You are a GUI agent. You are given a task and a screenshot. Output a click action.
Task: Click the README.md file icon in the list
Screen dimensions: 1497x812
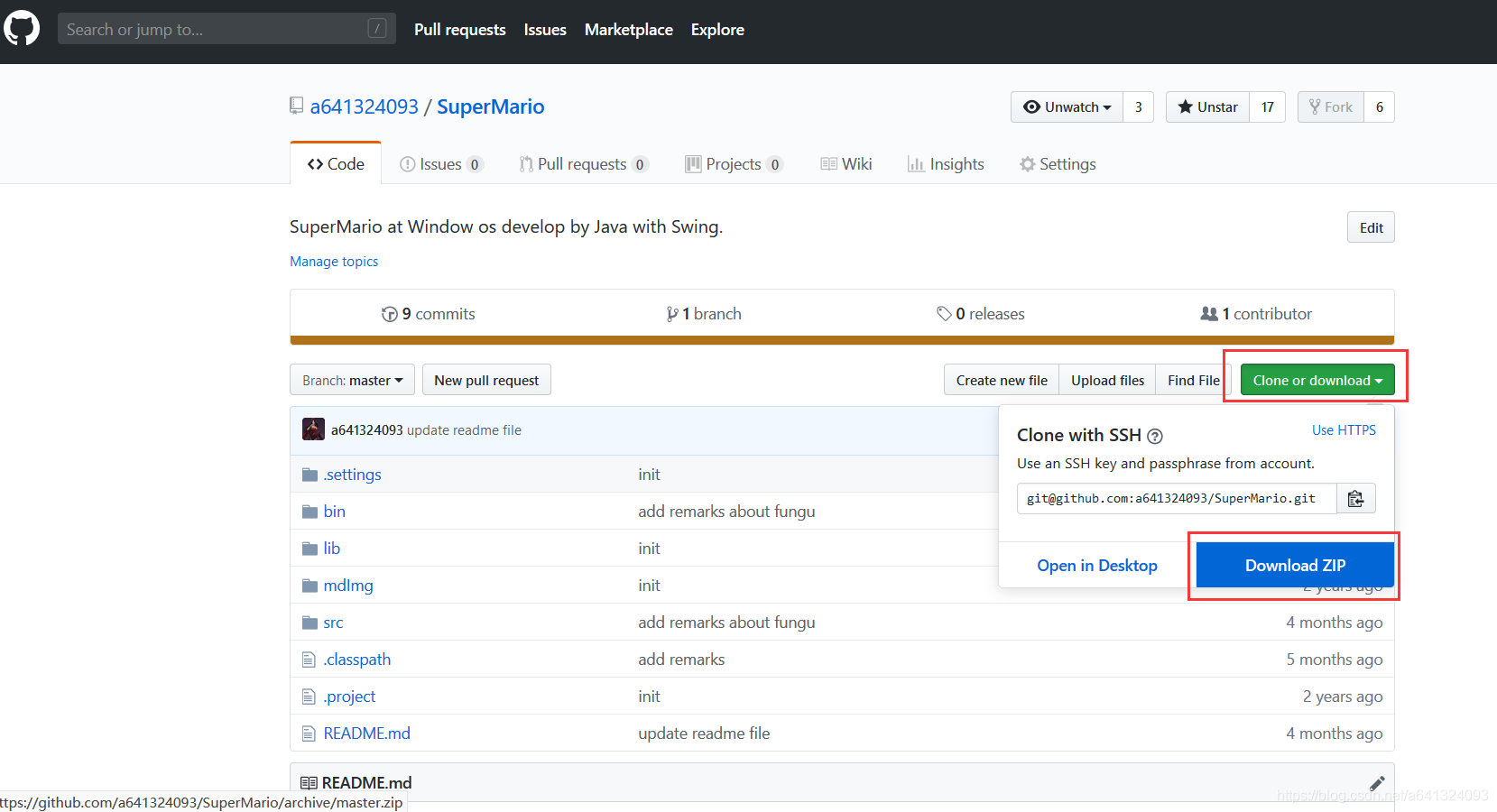[309, 734]
